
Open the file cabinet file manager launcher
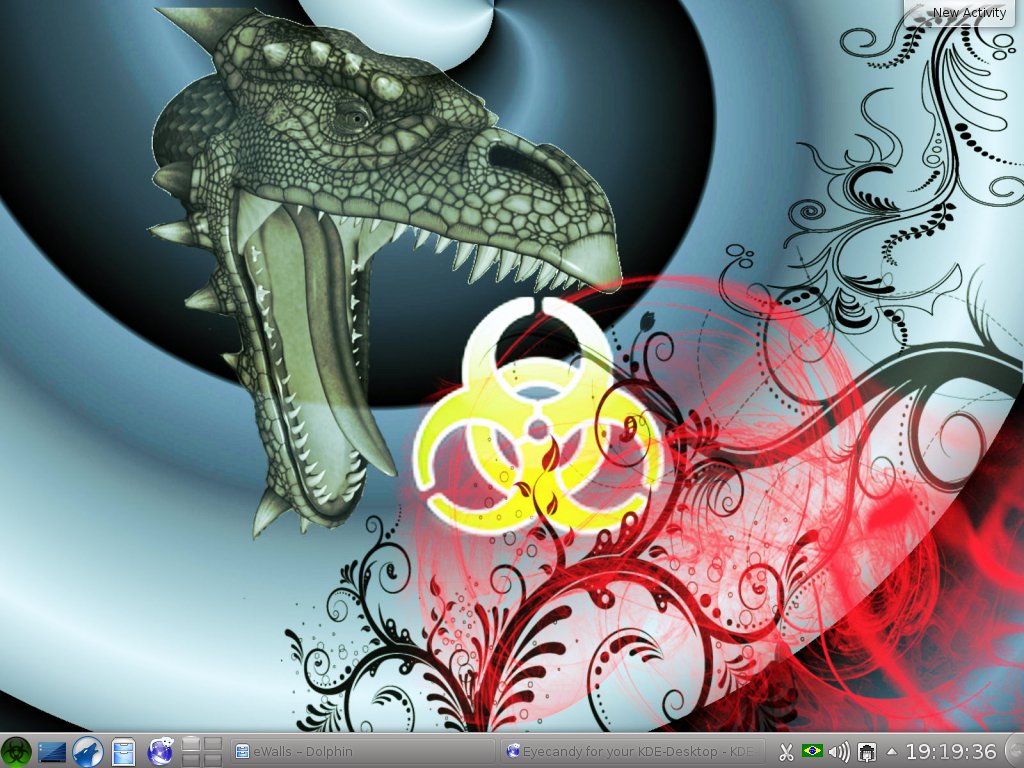point(123,752)
